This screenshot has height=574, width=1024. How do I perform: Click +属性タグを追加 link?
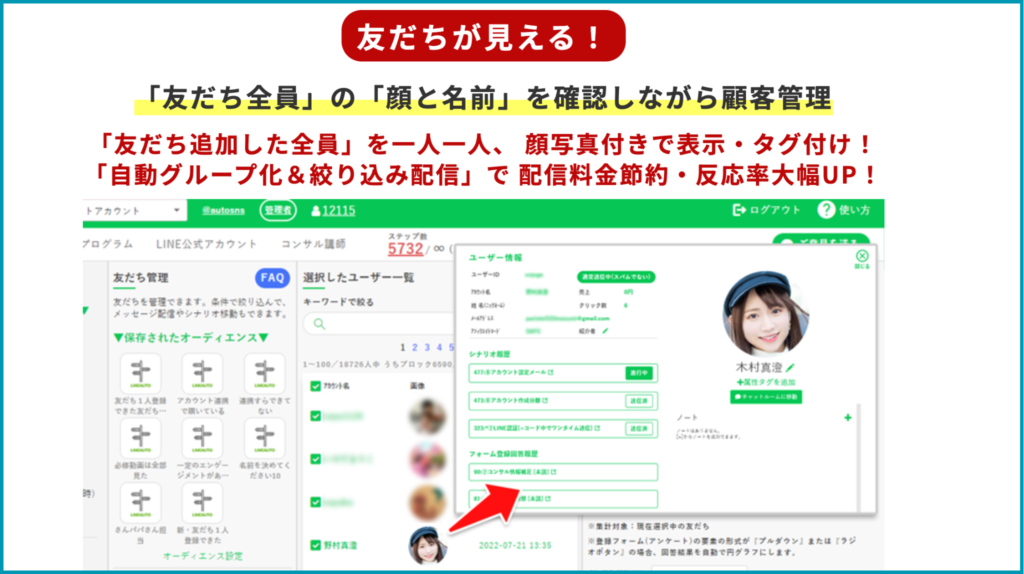click(x=765, y=383)
